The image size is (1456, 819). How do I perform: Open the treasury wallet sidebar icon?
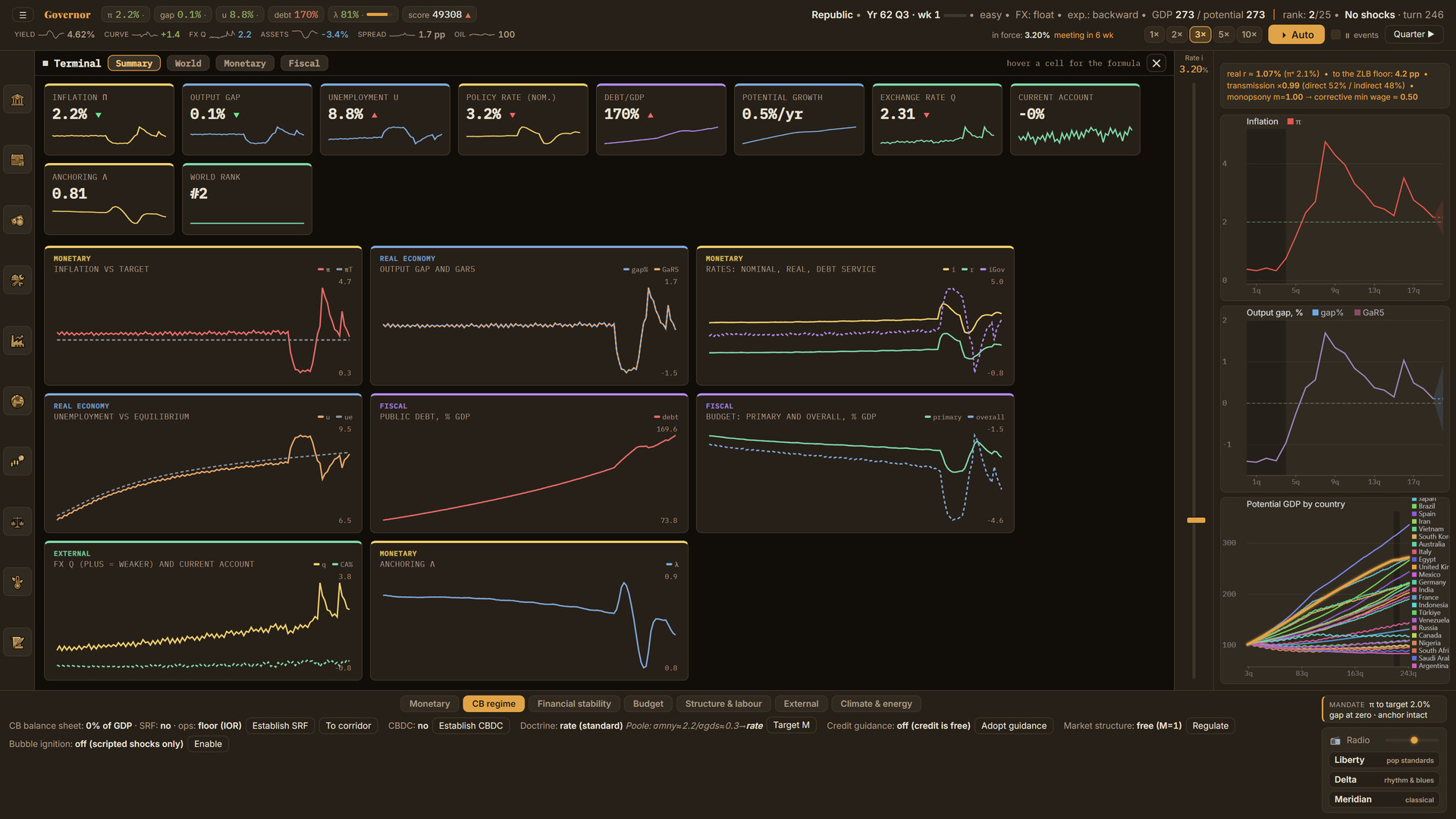(17, 160)
